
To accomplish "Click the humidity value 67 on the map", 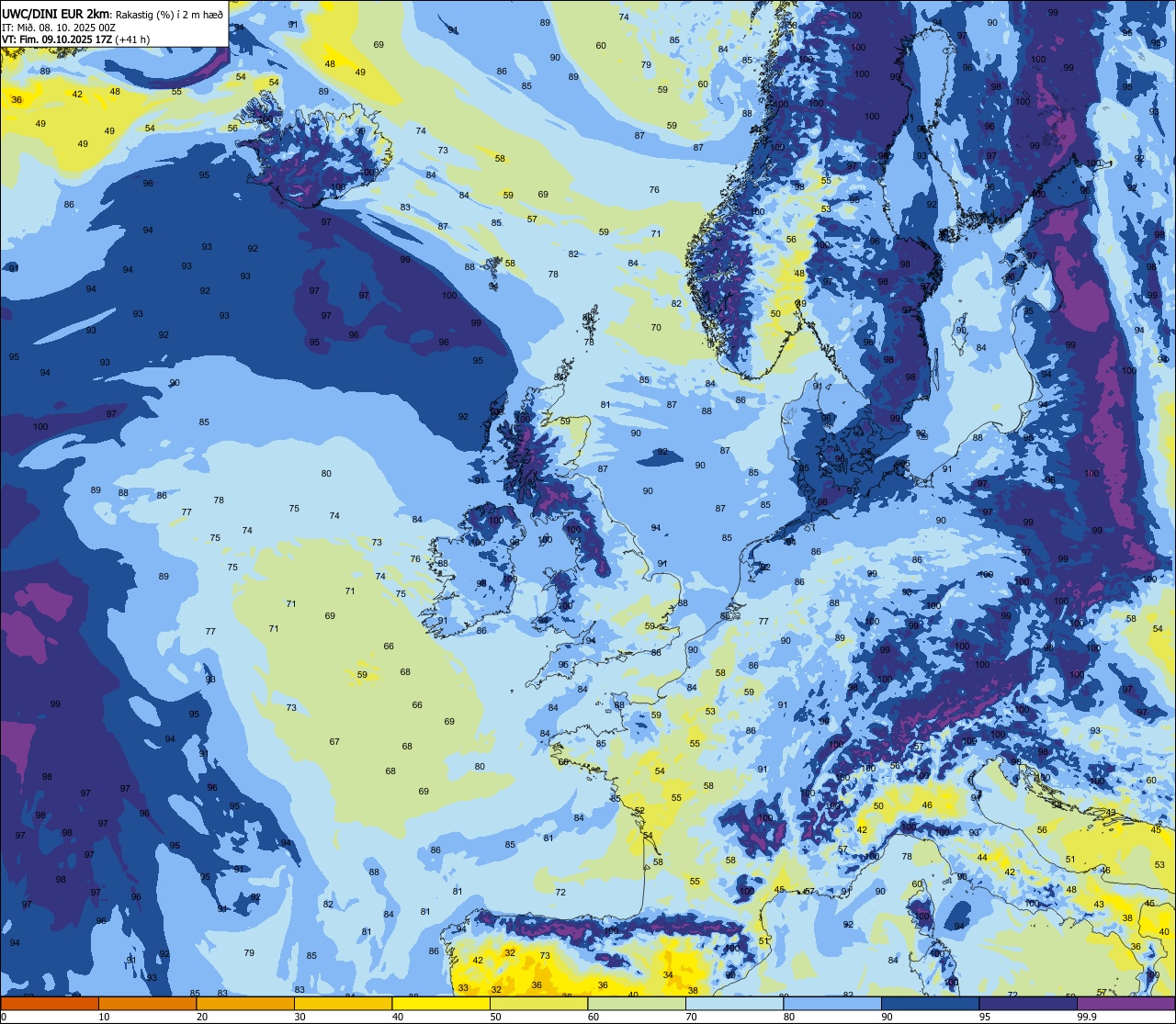I will (x=334, y=742).
